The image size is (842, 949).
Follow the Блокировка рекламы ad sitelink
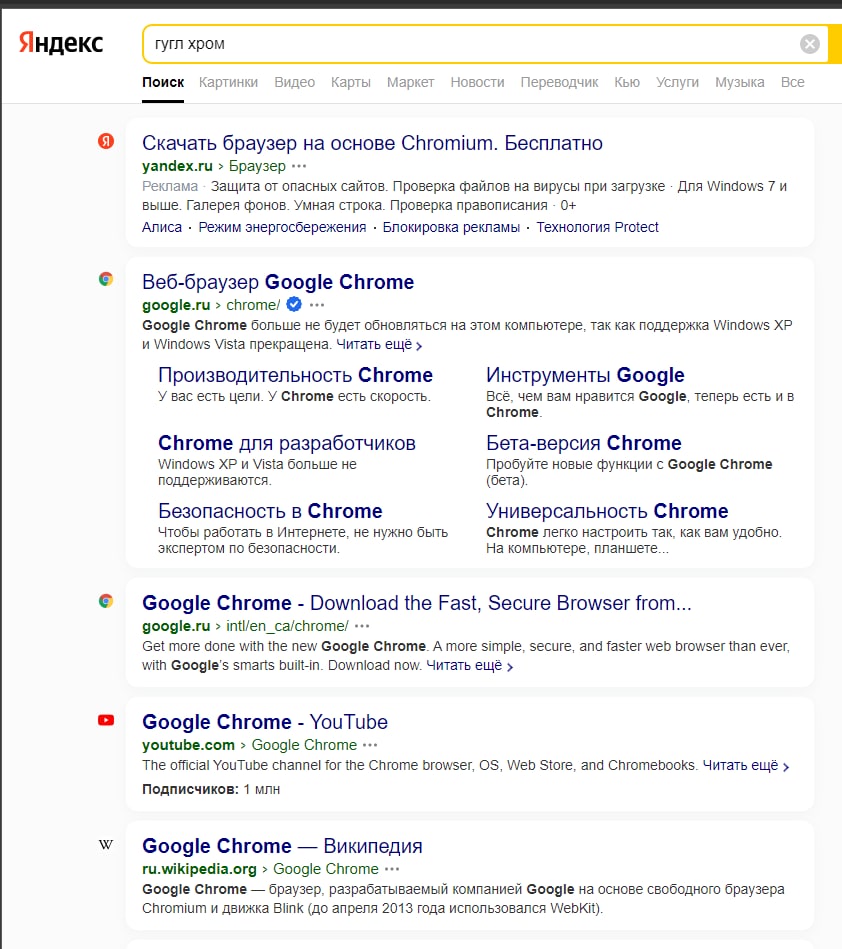pyautogui.click(x=451, y=227)
